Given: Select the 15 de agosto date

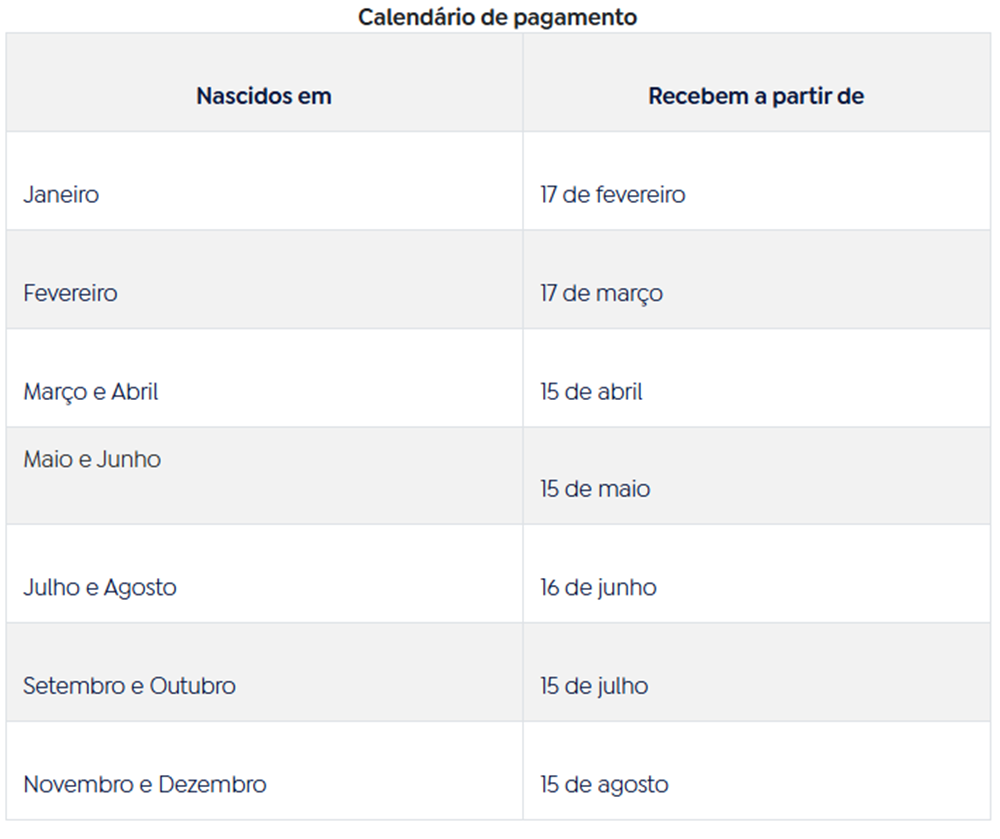Looking at the screenshot, I should [x=604, y=784].
